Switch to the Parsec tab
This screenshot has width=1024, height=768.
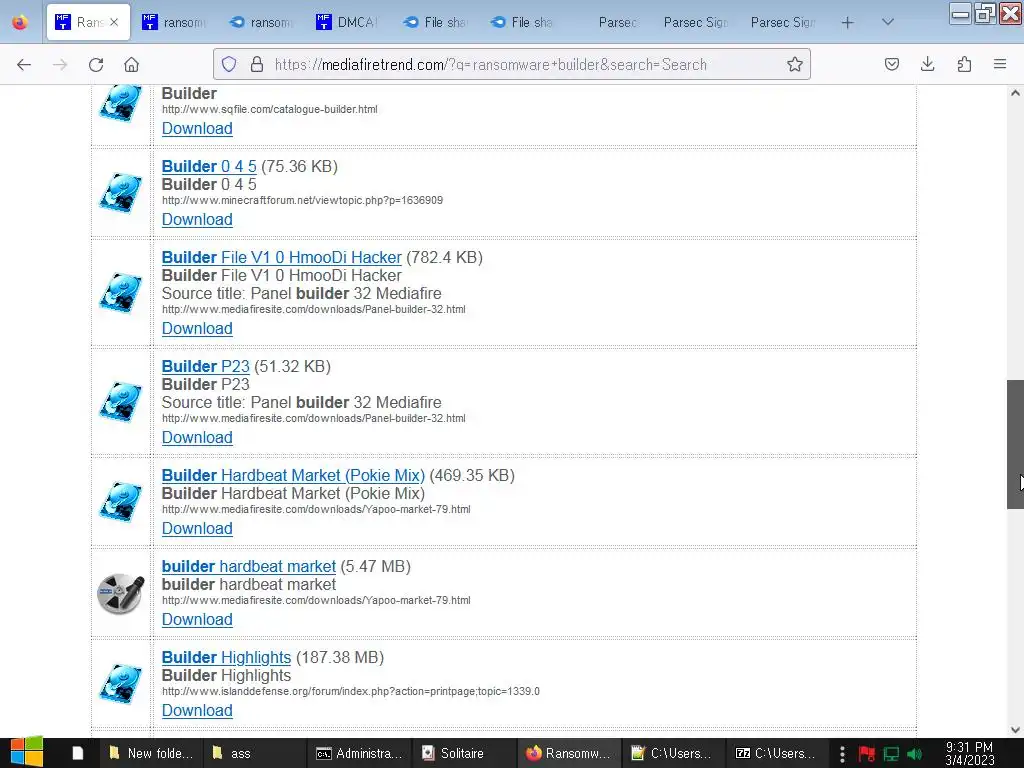coord(611,22)
